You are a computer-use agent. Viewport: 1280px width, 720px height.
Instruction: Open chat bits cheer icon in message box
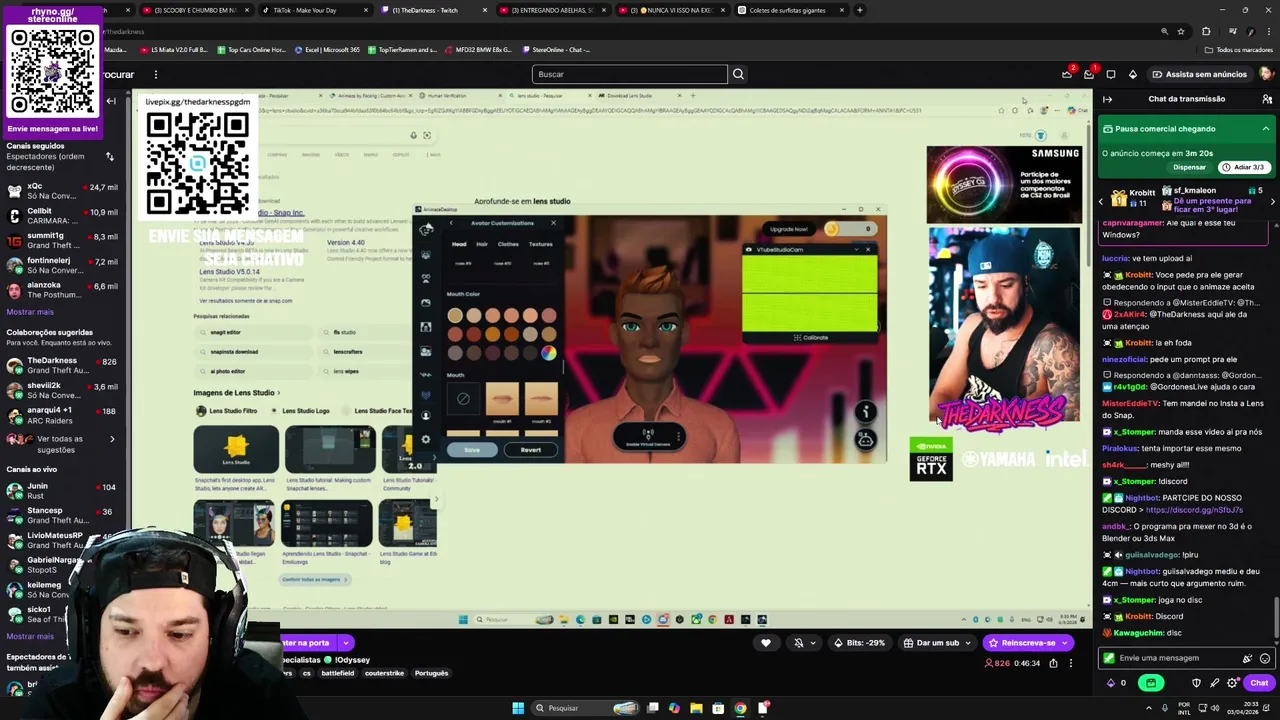[x=1247, y=658]
